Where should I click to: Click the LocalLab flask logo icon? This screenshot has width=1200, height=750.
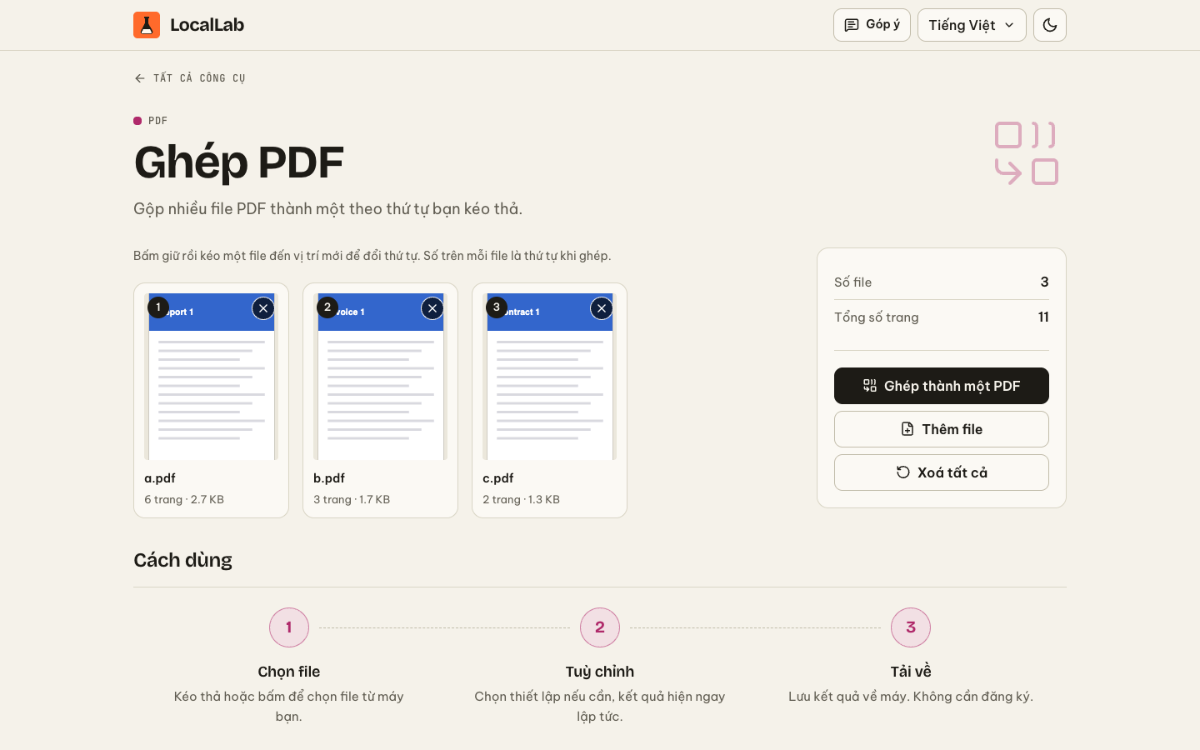point(146,25)
